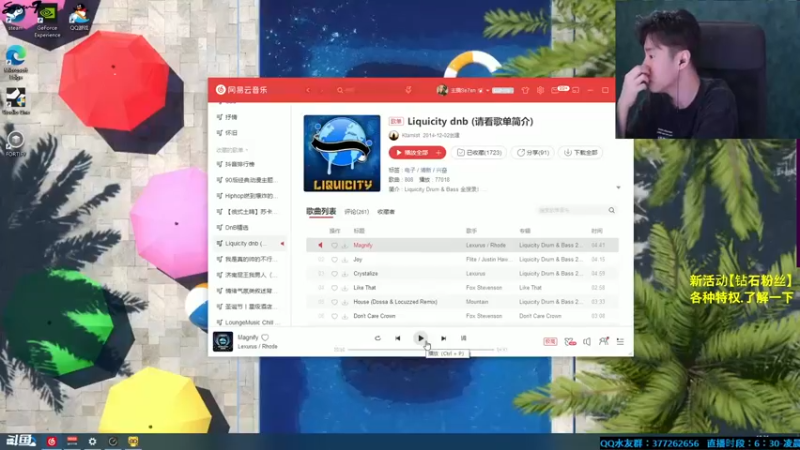Open the playlist creator Klamist link
The height and width of the screenshot is (450, 800).
411,135
